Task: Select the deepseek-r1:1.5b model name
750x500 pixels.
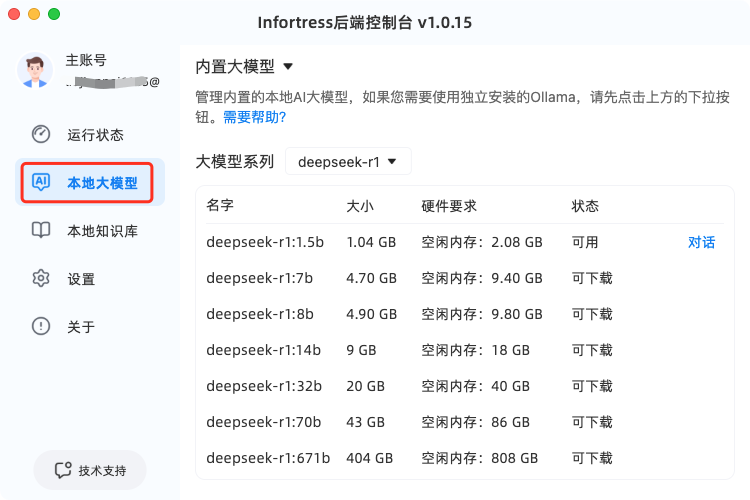Action: 265,242
